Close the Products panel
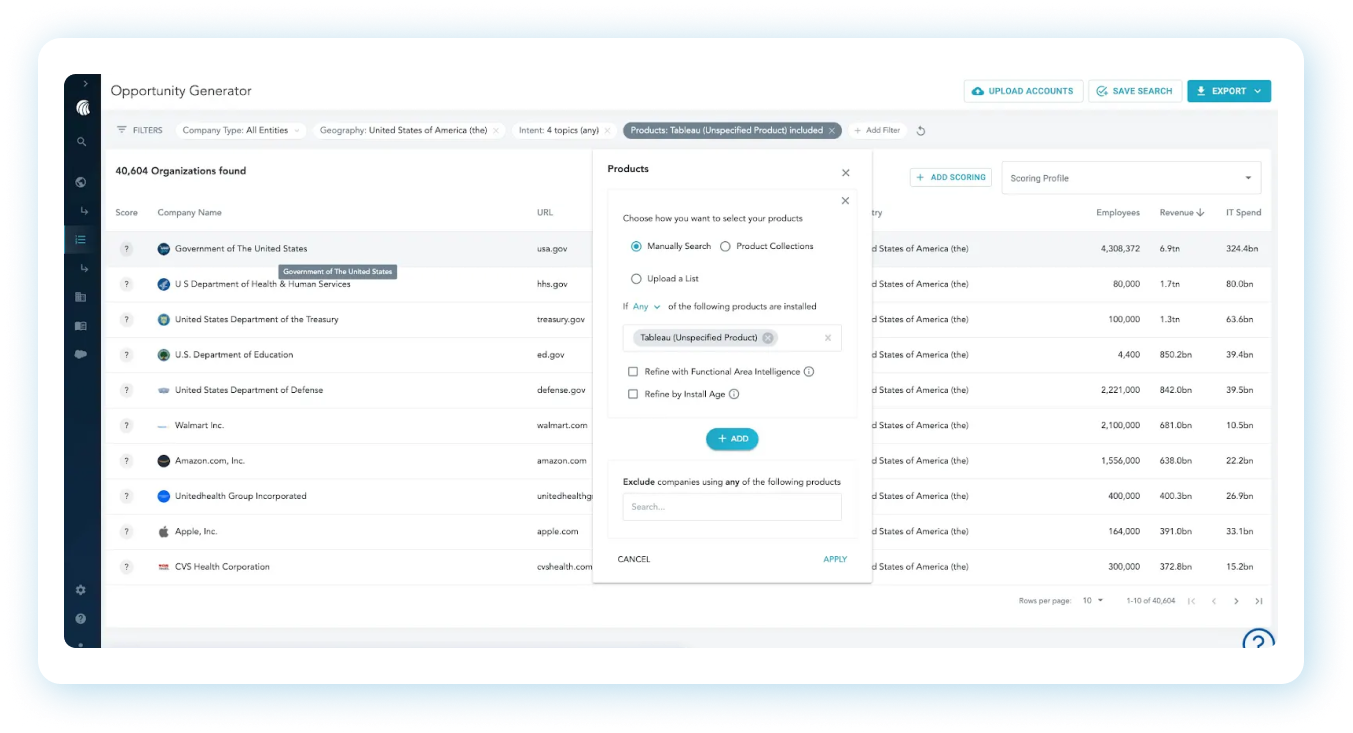 pyautogui.click(x=846, y=173)
